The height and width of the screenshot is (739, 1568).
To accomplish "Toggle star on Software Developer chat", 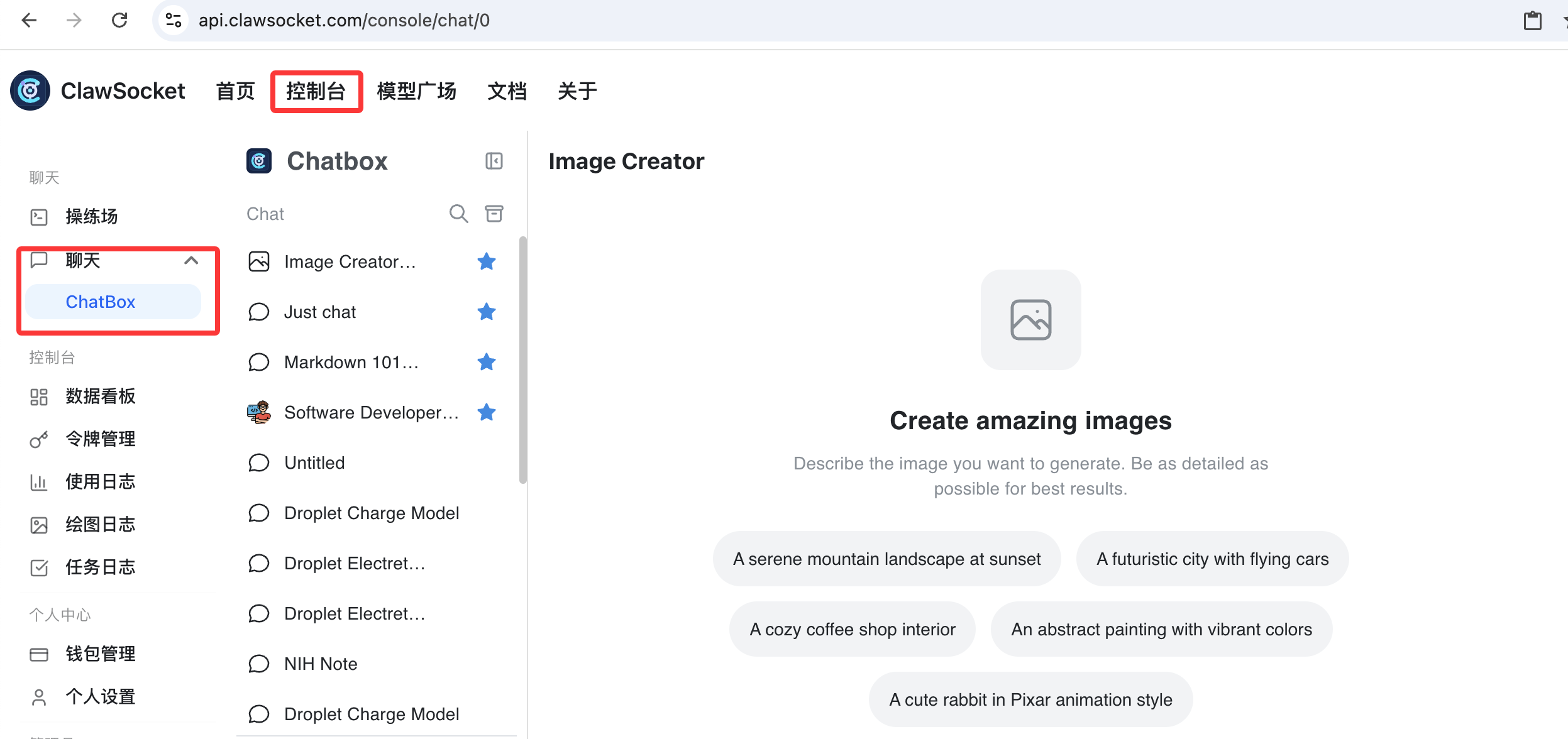I will tap(487, 412).
